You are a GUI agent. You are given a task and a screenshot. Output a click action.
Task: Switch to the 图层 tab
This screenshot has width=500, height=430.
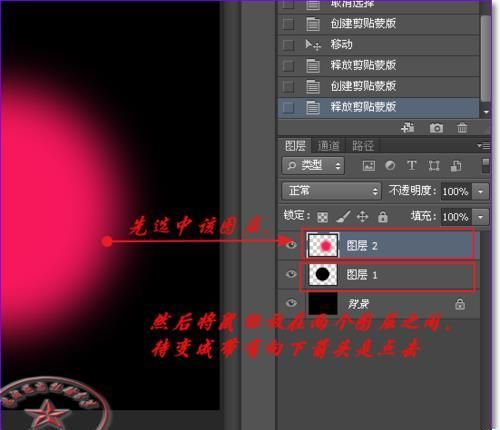pyautogui.click(x=295, y=146)
